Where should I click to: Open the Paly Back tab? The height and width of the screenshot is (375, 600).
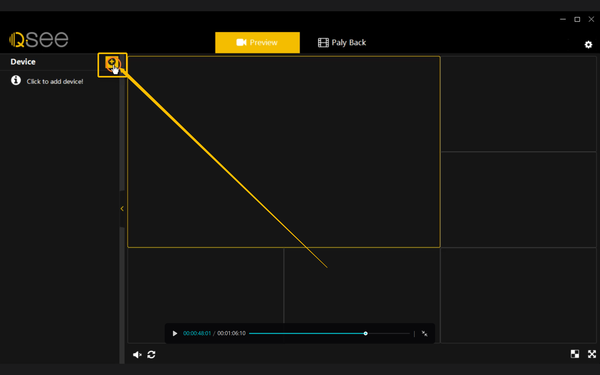pyautogui.click(x=342, y=42)
